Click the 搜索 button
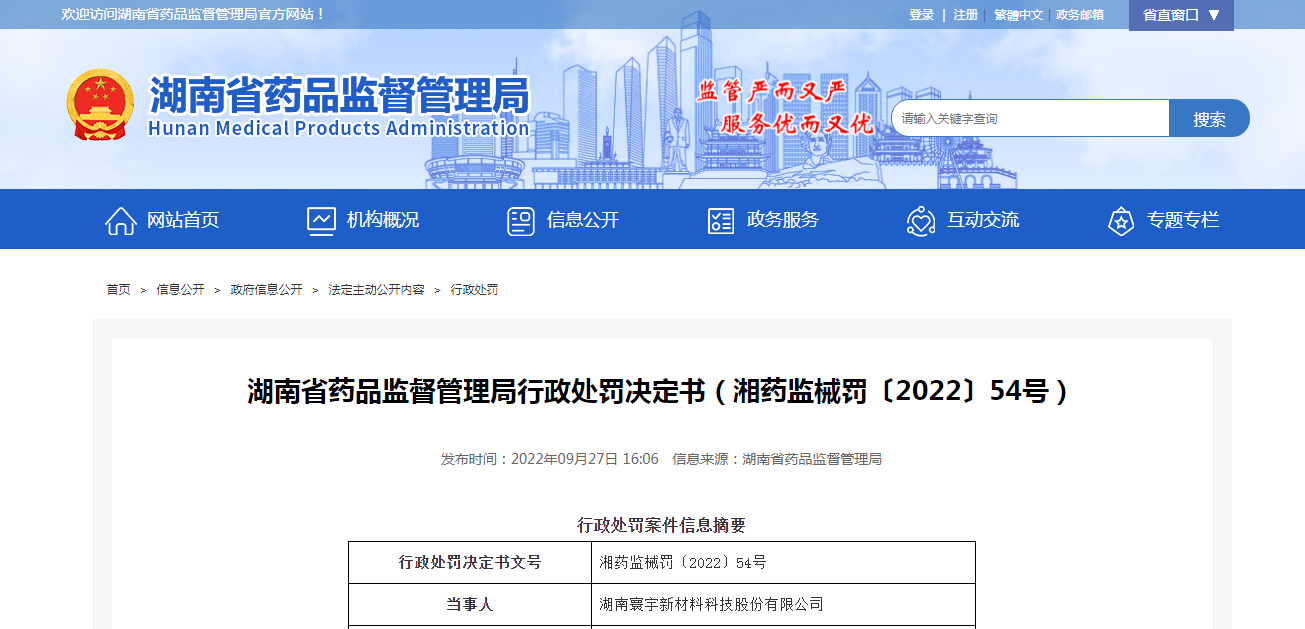 click(x=1209, y=118)
